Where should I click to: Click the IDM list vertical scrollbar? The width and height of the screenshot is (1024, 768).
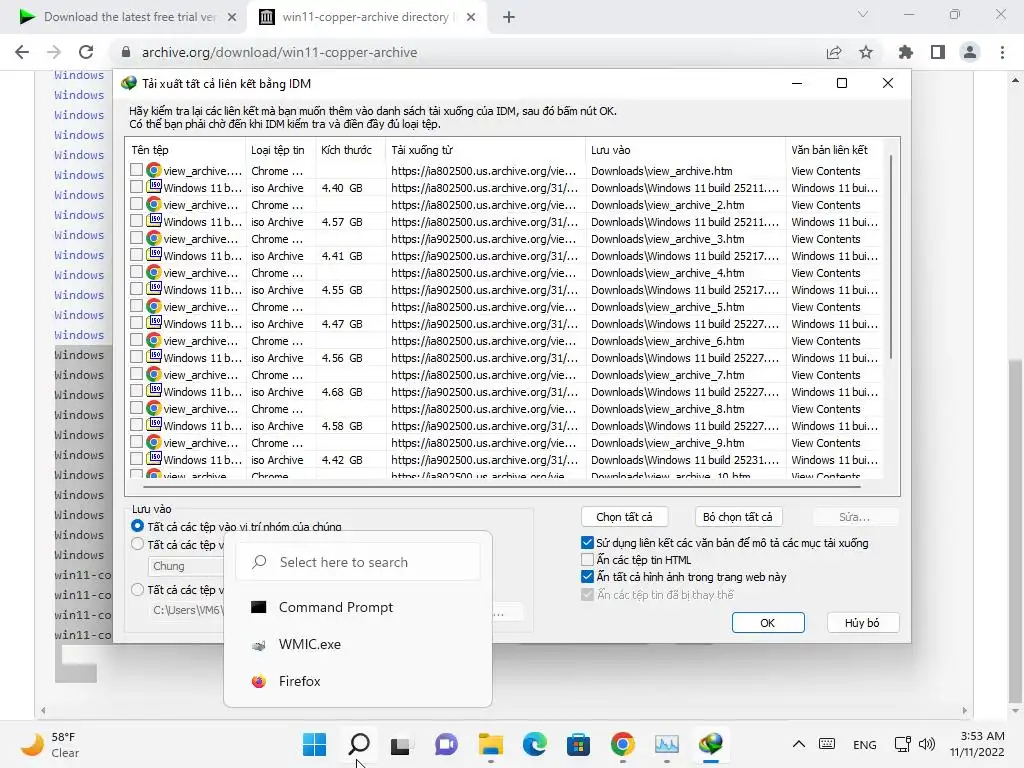point(891,258)
